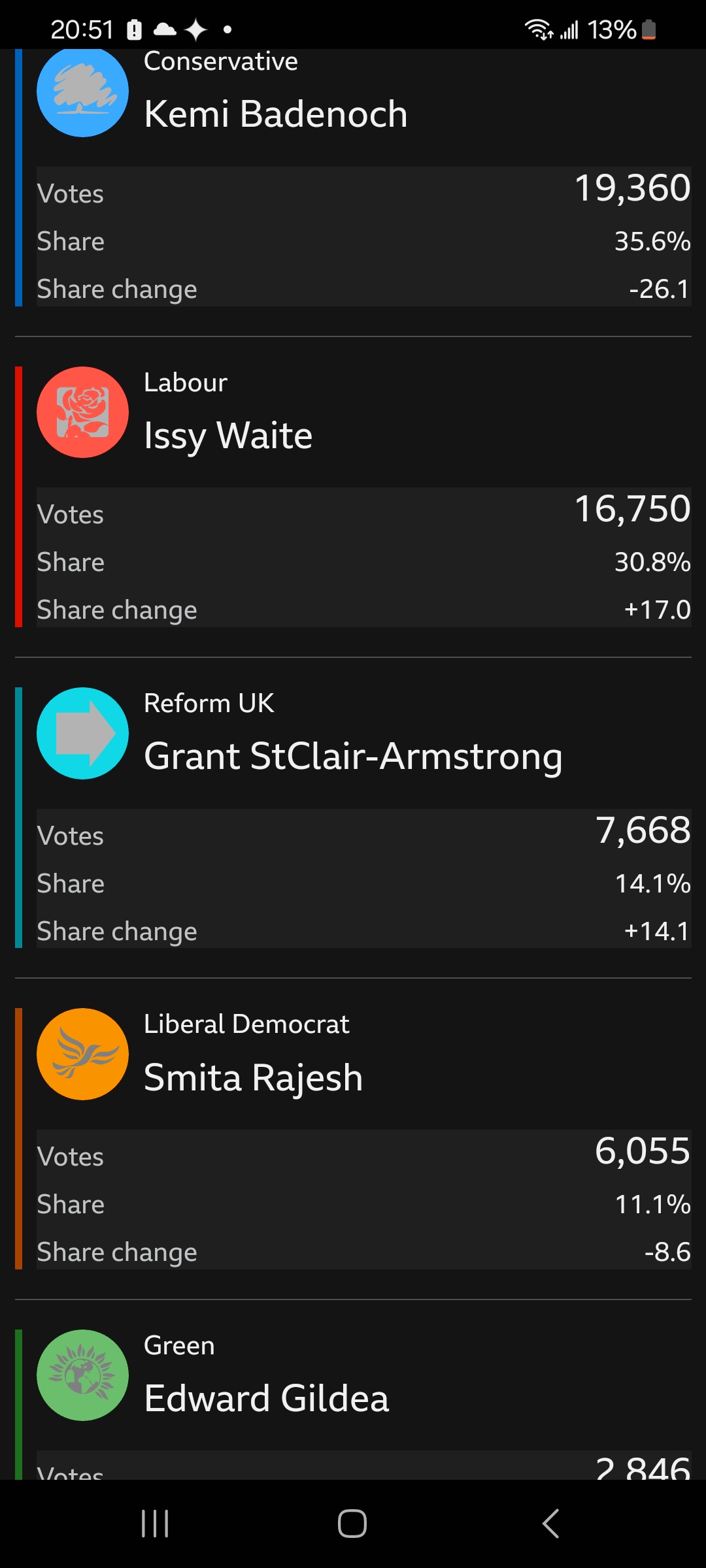Tap candidate Grant StClair-Armstrong
The height and width of the screenshot is (1568, 706).
[353, 757]
